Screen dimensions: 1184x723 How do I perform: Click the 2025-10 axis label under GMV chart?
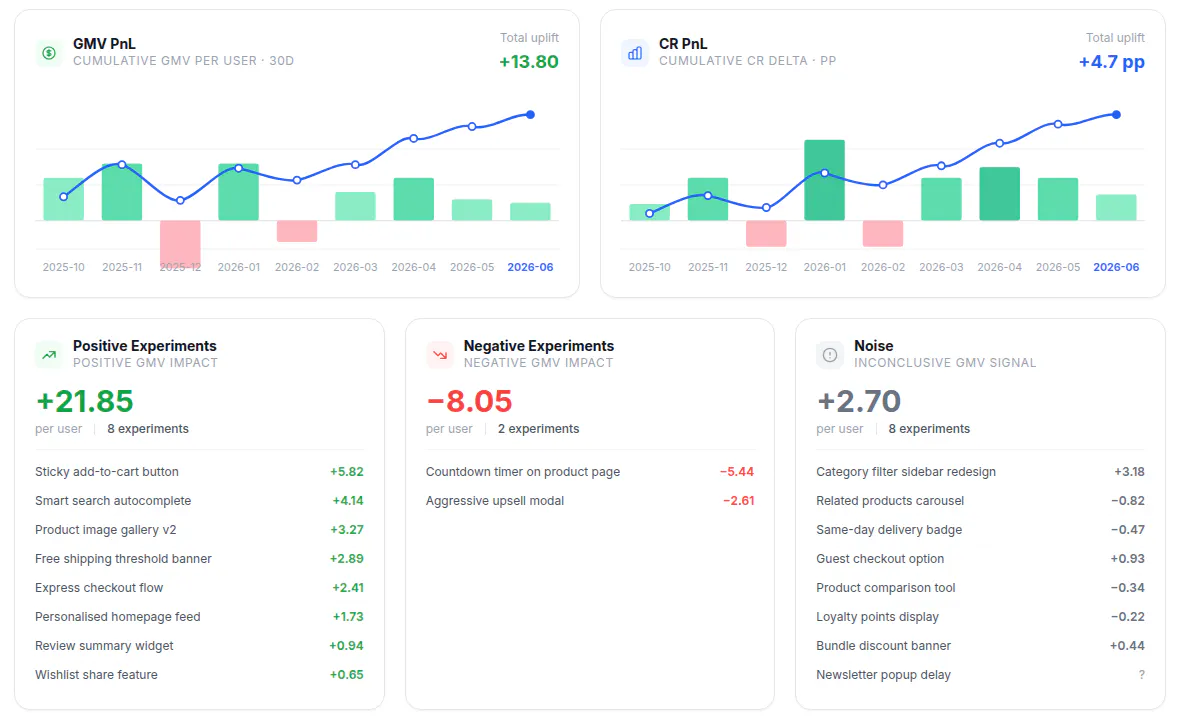(63, 267)
